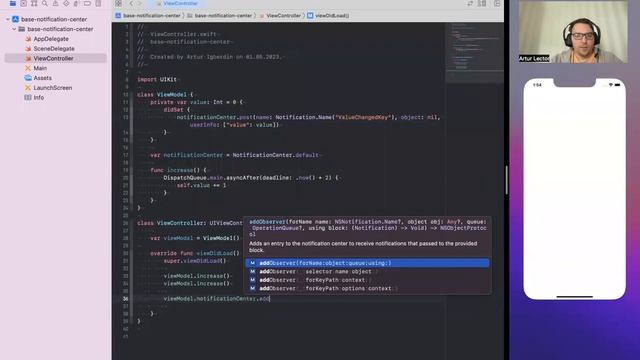
Task: Click line number 36 in the gutter
Action: pos(125,299)
